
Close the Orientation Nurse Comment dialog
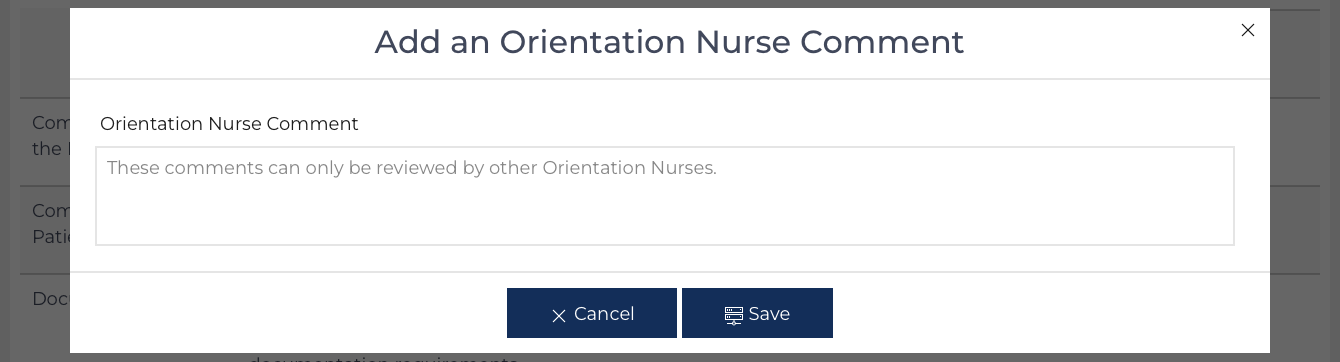point(1247,30)
